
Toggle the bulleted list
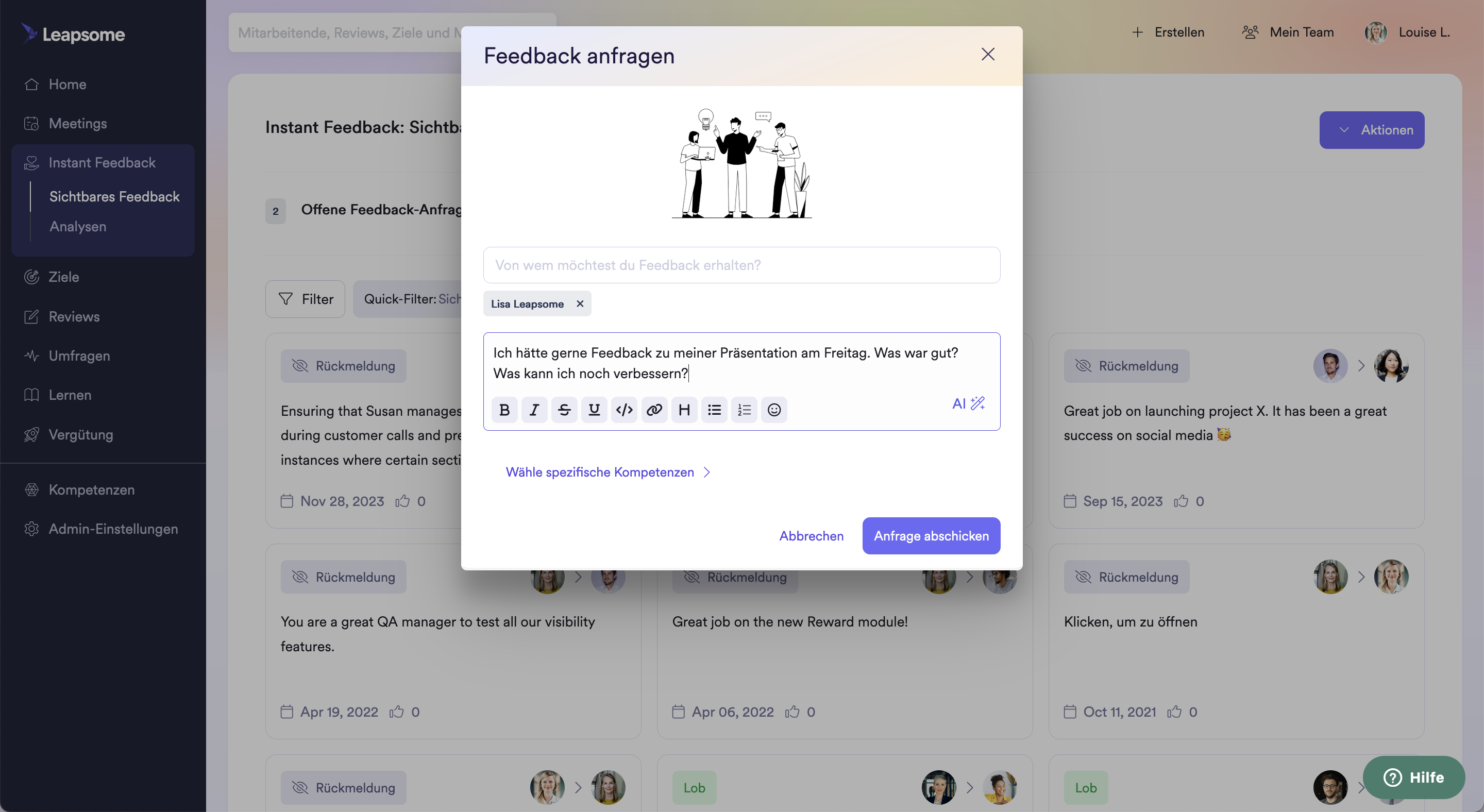tap(714, 410)
